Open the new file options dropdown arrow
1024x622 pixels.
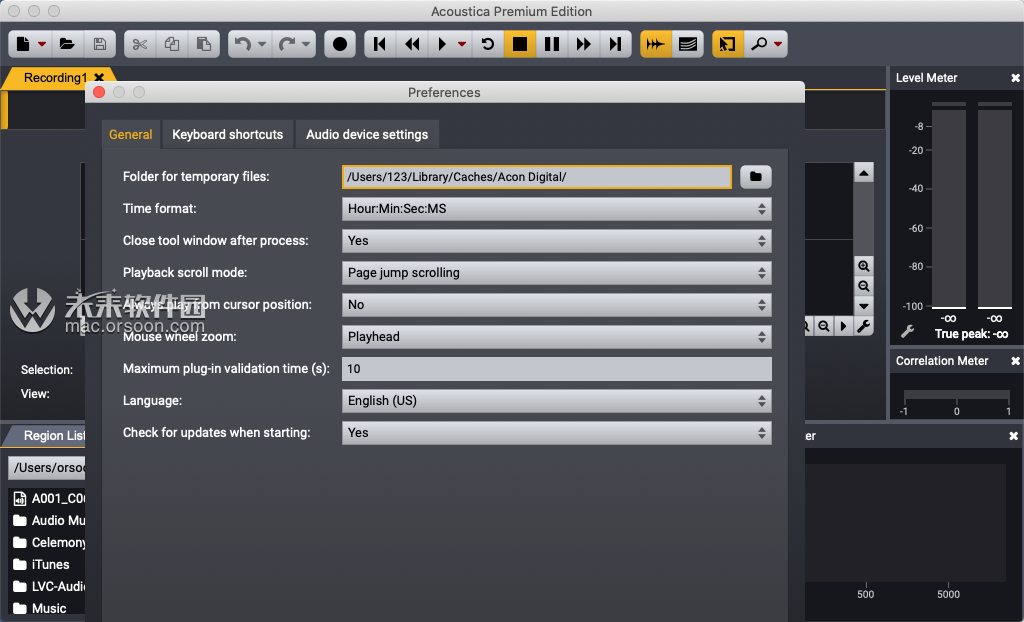point(42,44)
